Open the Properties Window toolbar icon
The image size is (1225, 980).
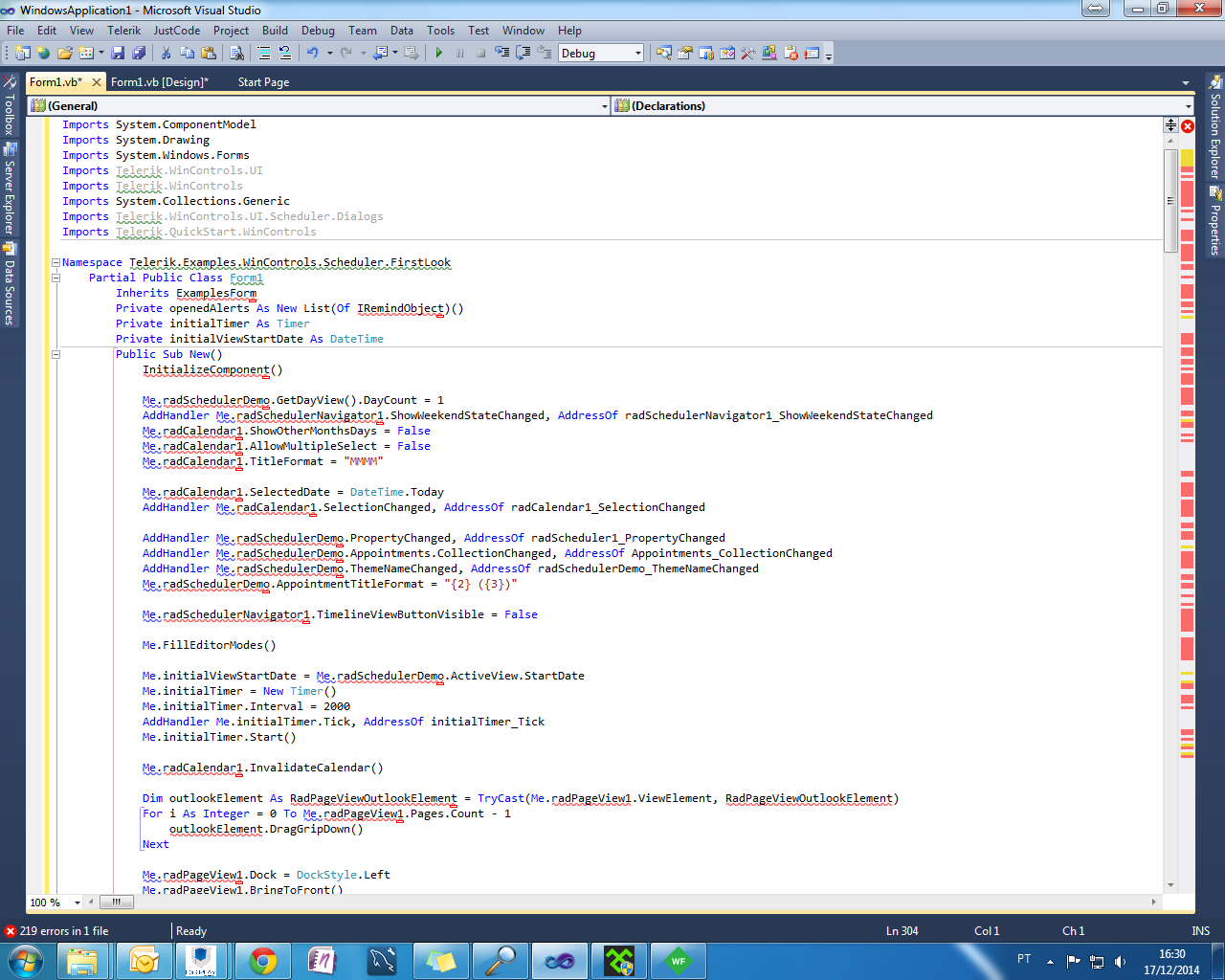click(685, 54)
